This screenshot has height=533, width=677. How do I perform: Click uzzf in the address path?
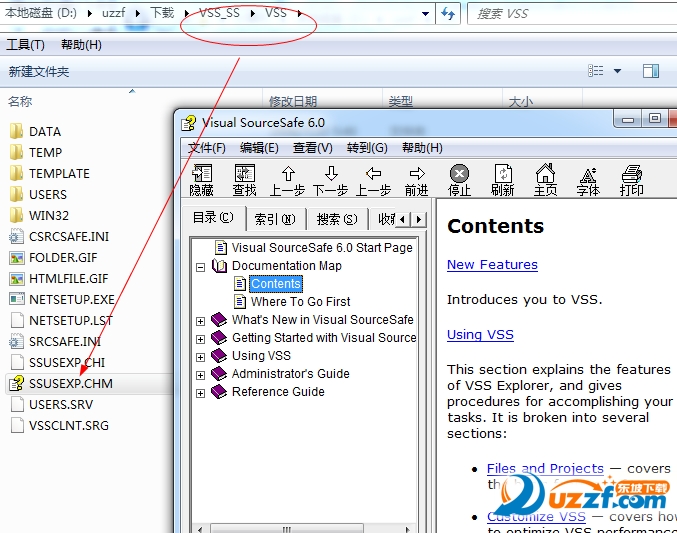point(114,13)
